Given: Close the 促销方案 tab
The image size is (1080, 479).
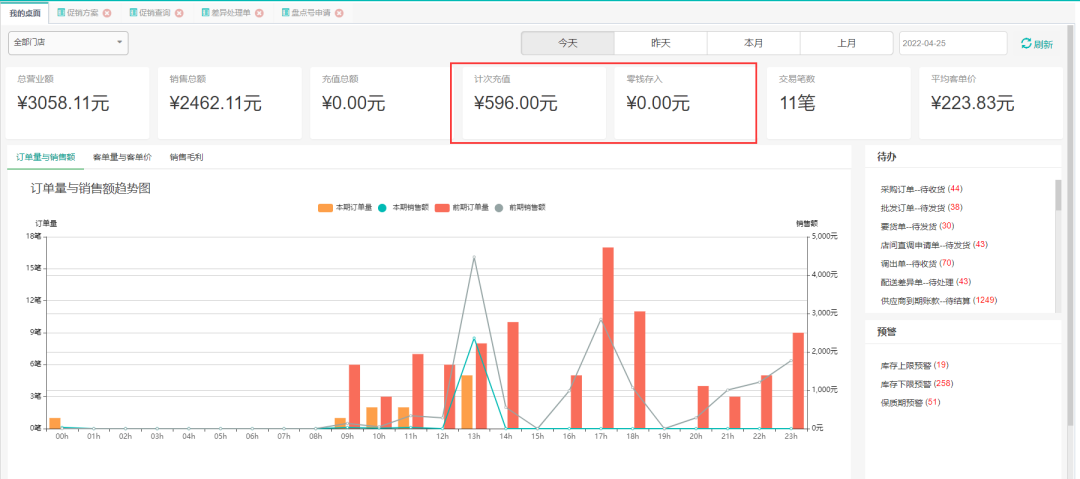Looking at the screenshot, I should [107, 13].
